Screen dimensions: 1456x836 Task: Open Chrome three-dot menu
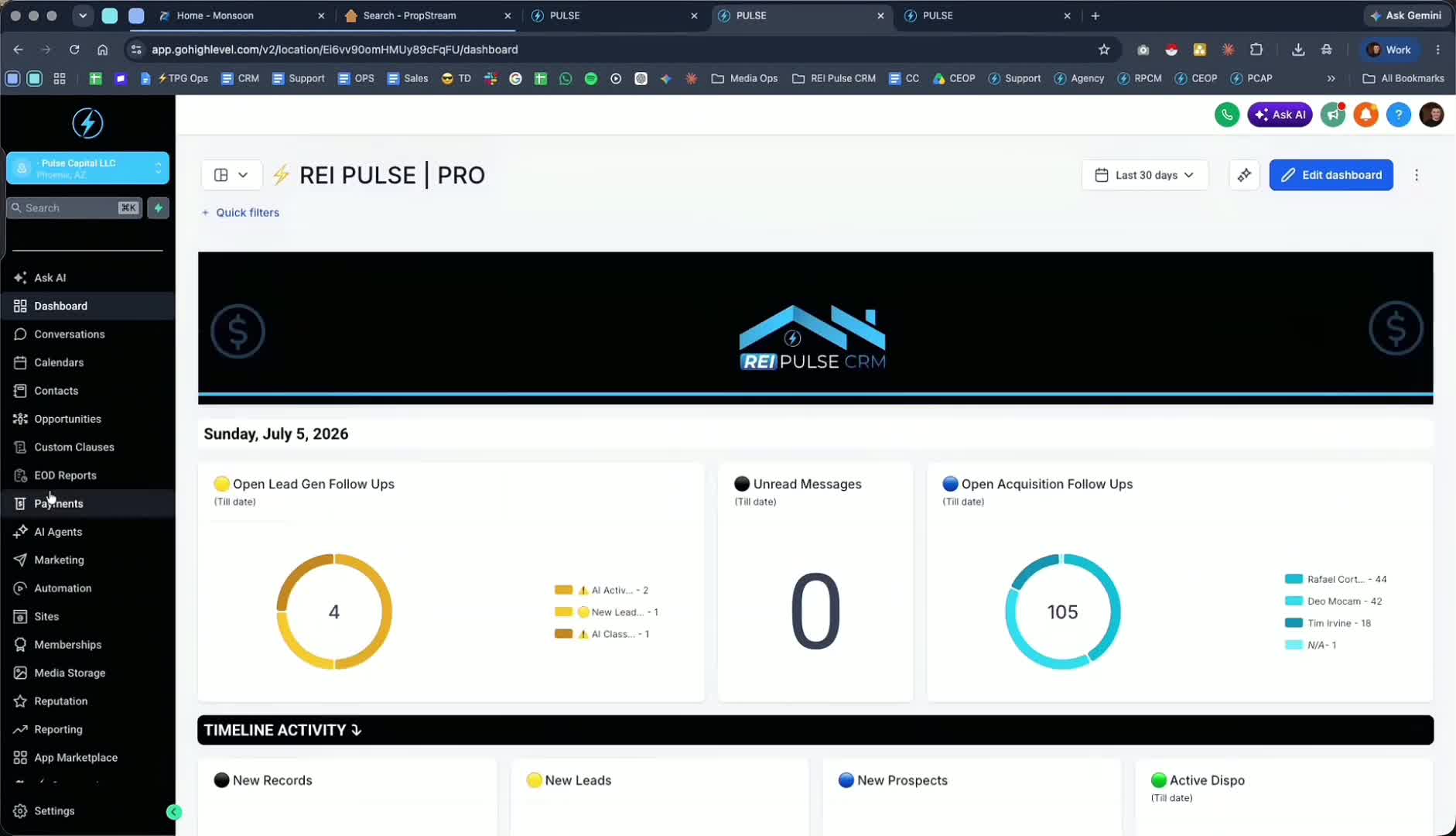click(x=1438, y=50)
